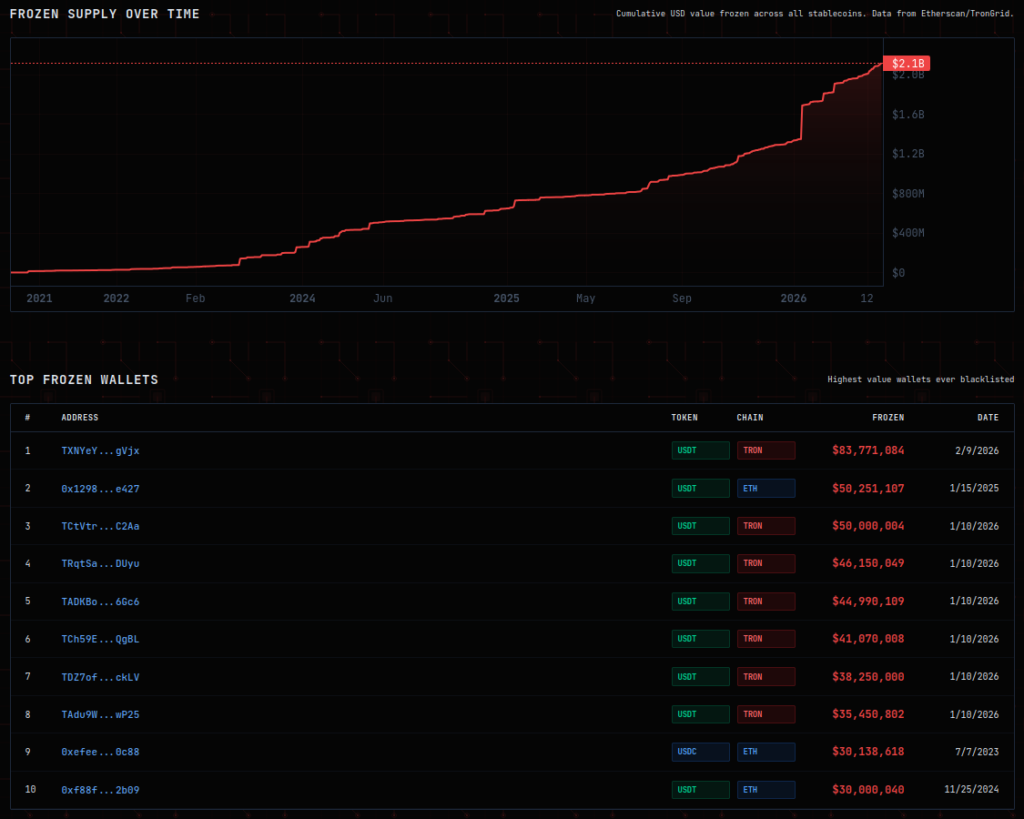Click the 2026 label on chart x-axis
The height and width of the screenshot is (819, 1024).
click(x=793, y=298)
